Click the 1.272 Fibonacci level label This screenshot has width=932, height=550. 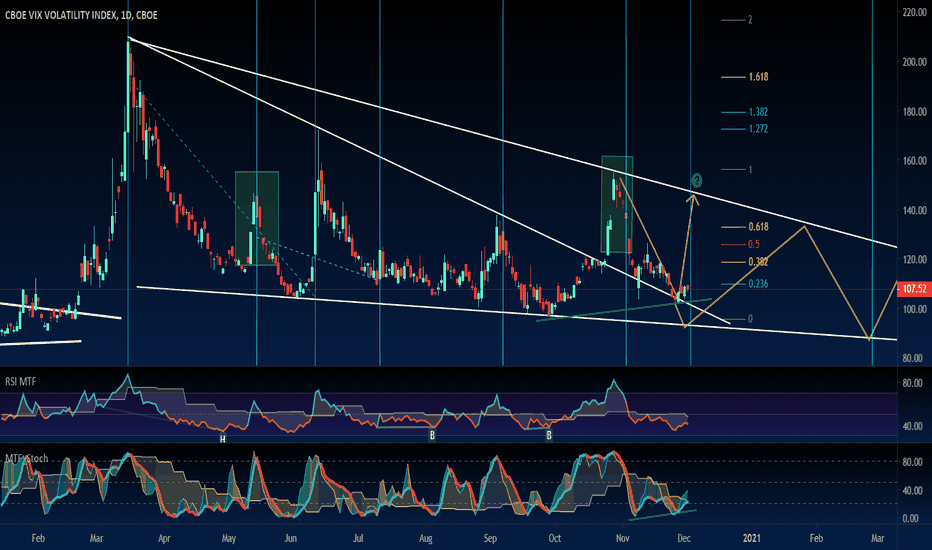coord(758,128)
